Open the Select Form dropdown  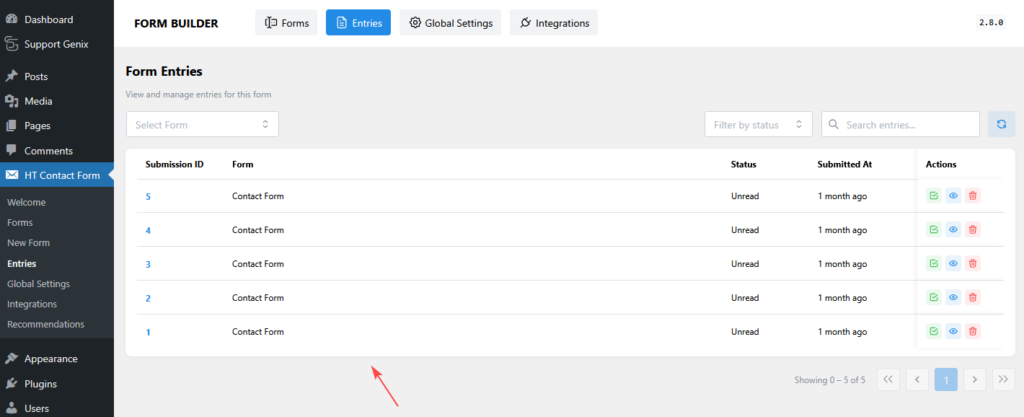[x=202, y=125]
